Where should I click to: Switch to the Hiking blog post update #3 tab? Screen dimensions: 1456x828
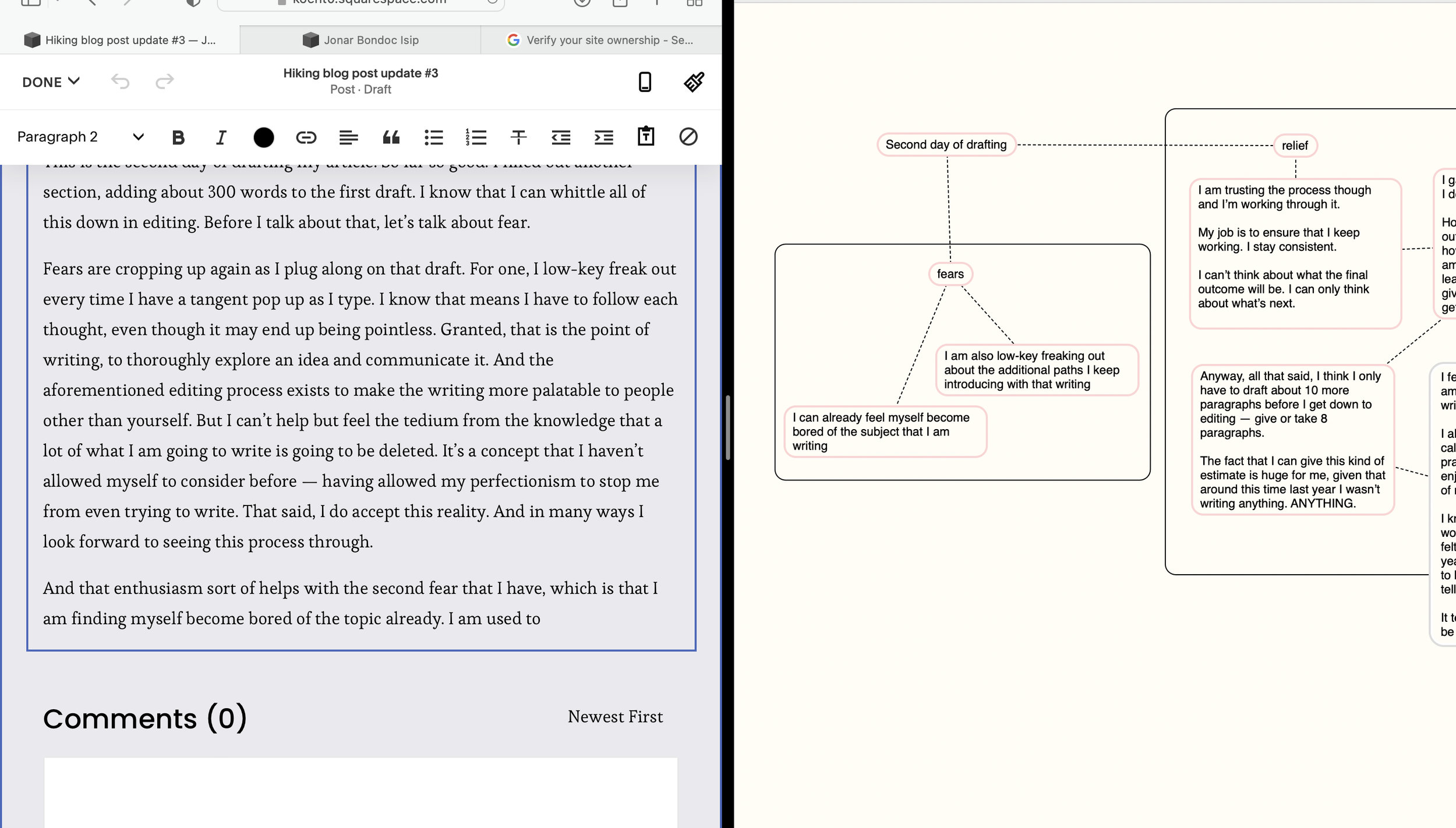[120, 40]
